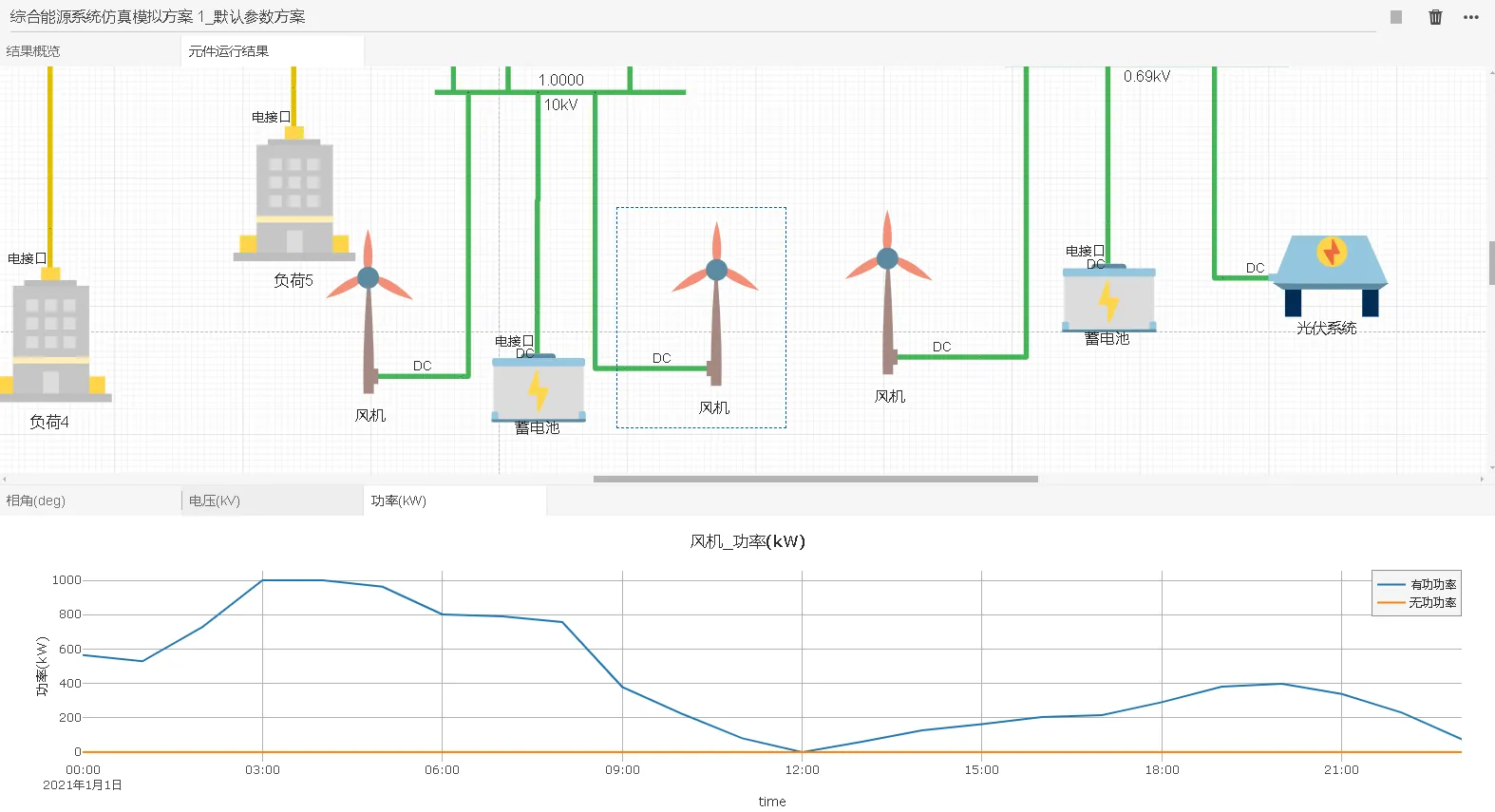Open the three-dot more options menu

pos(1471,17)
